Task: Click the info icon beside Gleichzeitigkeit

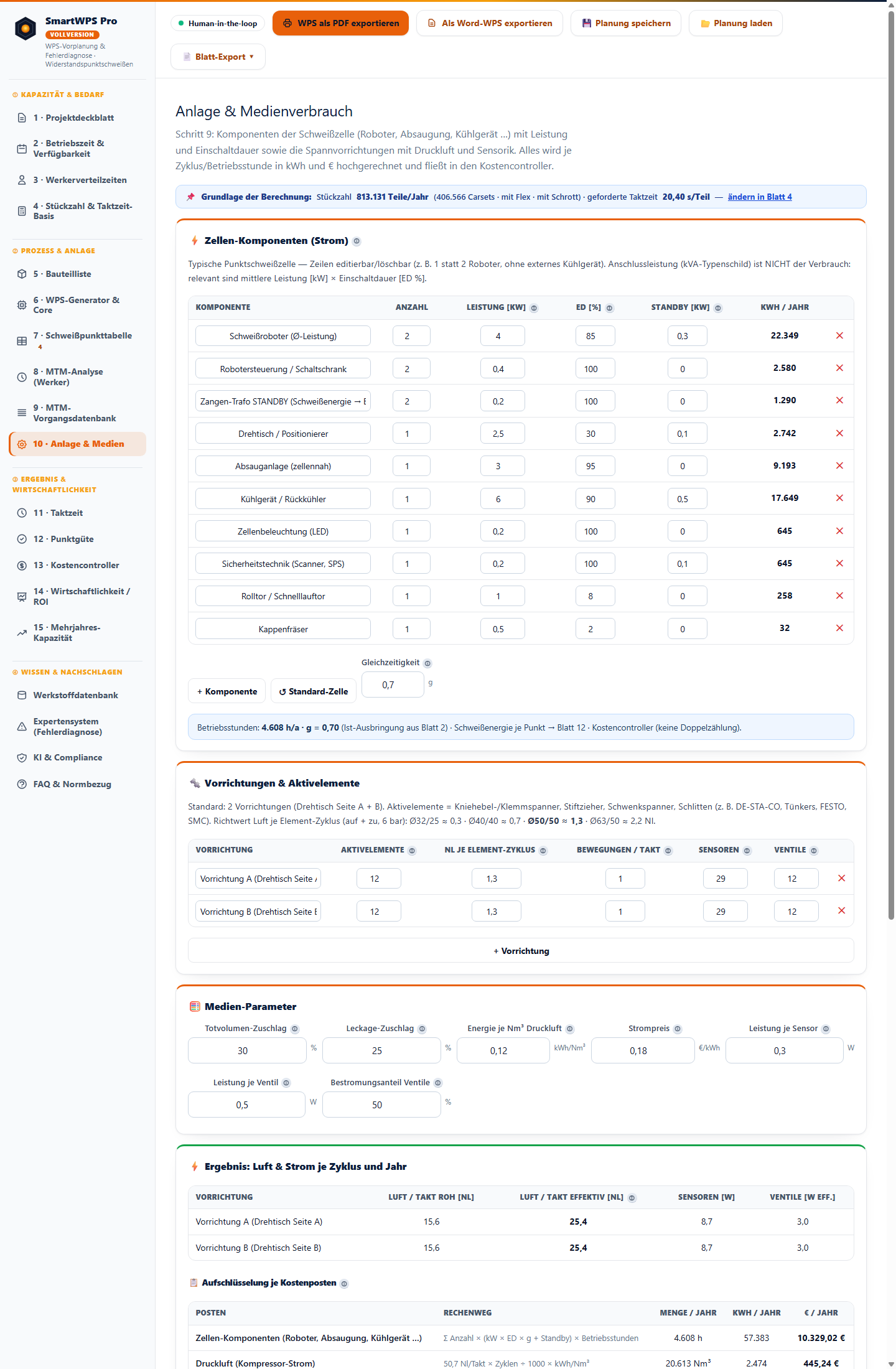Action: [427, 663]
